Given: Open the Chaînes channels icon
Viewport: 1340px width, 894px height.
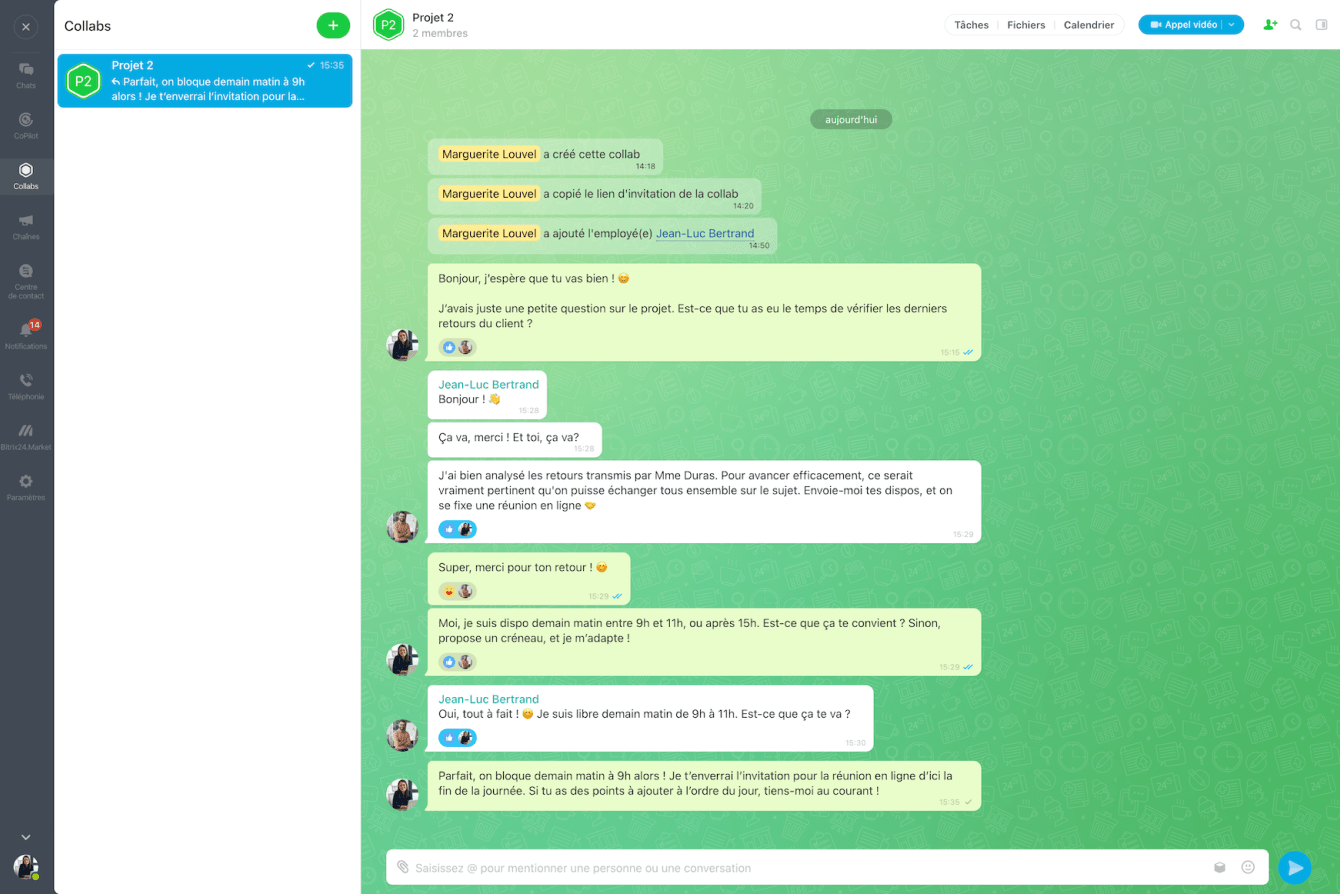Looking at the screenshot, I should click(26, 226).
